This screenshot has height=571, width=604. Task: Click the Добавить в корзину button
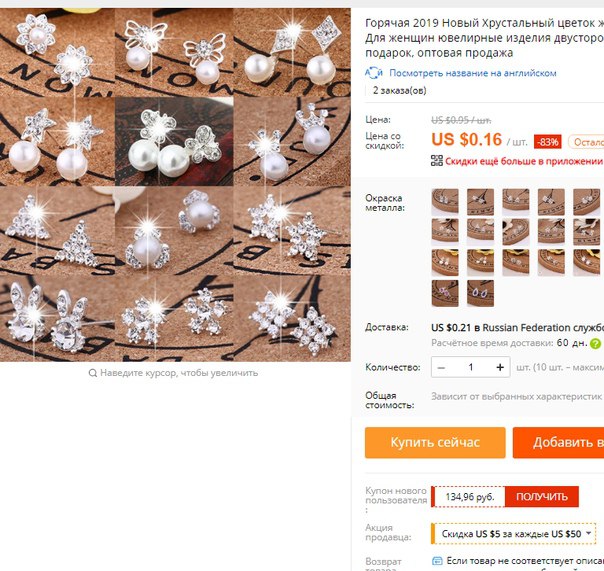(x=558, y=442)
